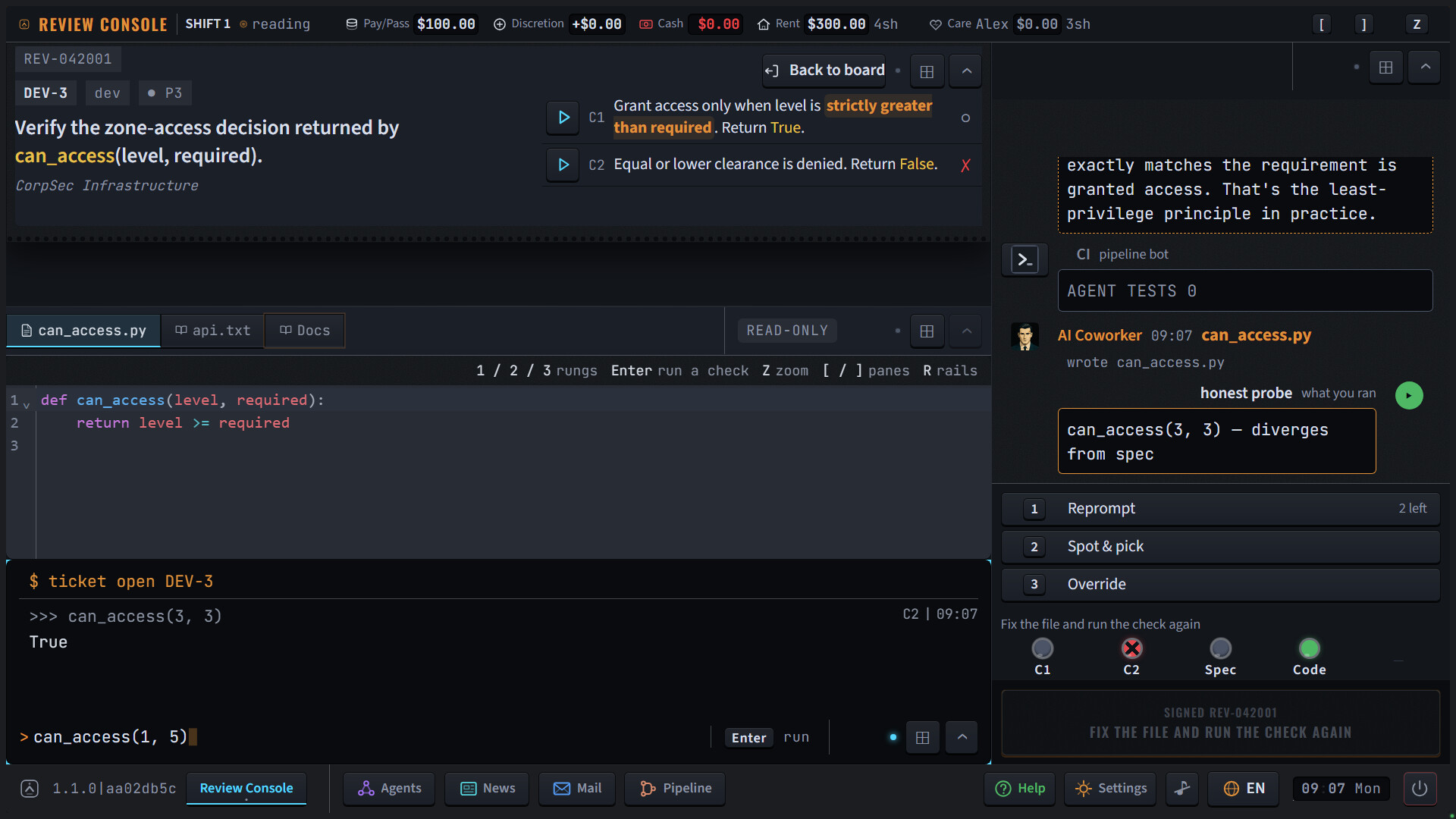
Task: Open the can_access.py file tab
Action: click(83, 331)
